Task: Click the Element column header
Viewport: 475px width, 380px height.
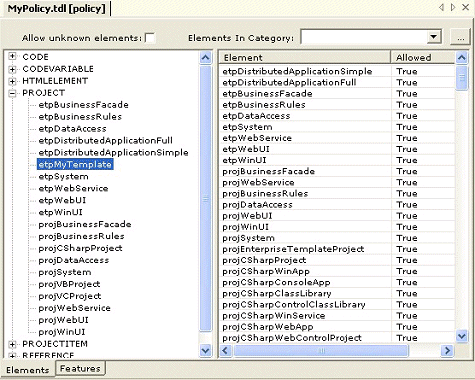Action: (x=304, y=58)
